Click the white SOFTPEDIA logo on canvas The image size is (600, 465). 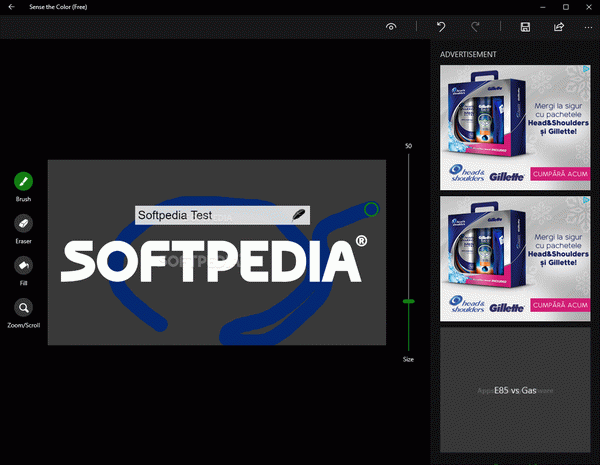pyautogui.click(x=213, y=261)
